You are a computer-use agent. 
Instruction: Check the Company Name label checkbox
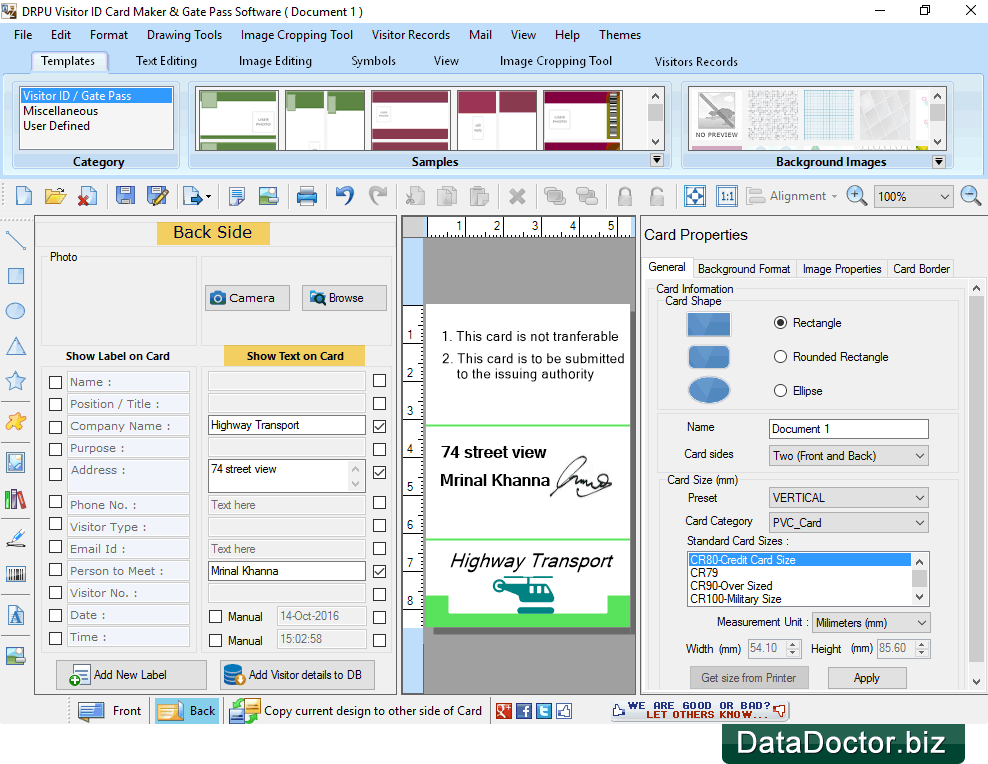click(55, 427)
